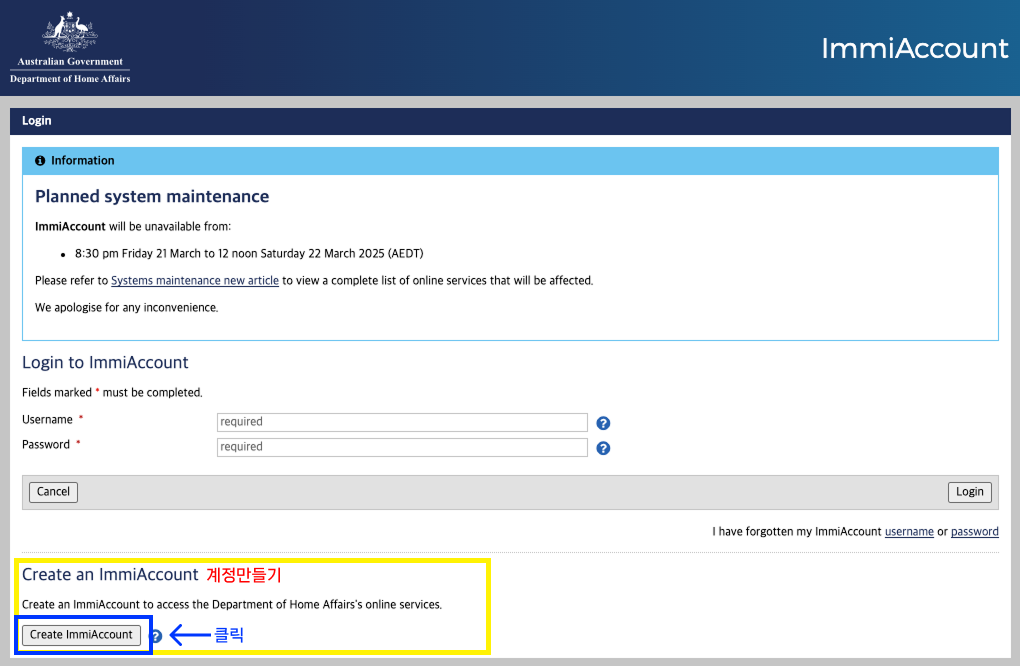Click the Information circle icon
Viewport: 1020px width, 666px height.
pos(40,161)
